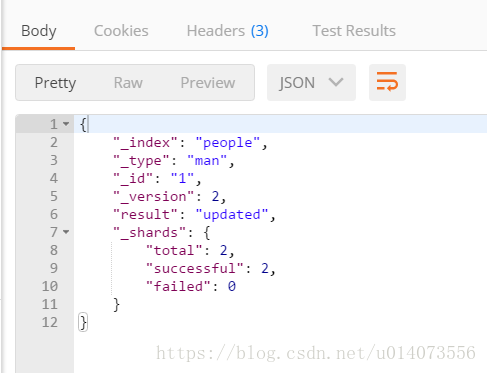Click the "_shards" key text
487x373 pixels.
[x=149, y=233]
